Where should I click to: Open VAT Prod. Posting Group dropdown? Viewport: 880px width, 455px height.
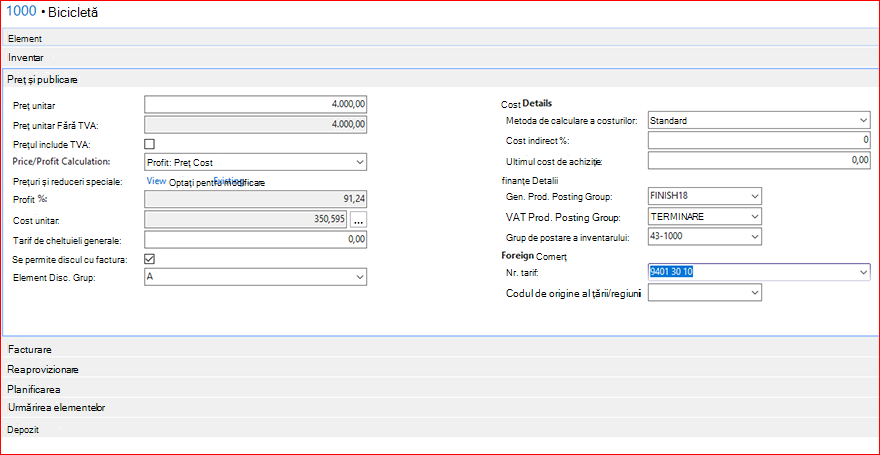(755, 216)
